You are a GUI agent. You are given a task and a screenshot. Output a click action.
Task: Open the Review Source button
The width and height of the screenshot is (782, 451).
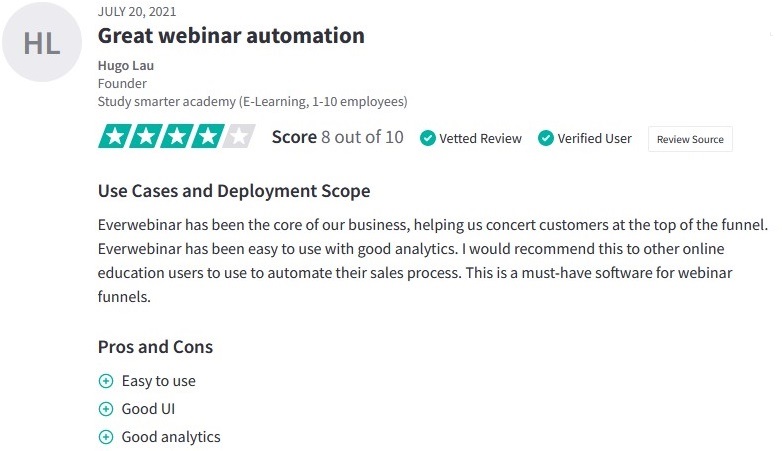tap(690, 139)
